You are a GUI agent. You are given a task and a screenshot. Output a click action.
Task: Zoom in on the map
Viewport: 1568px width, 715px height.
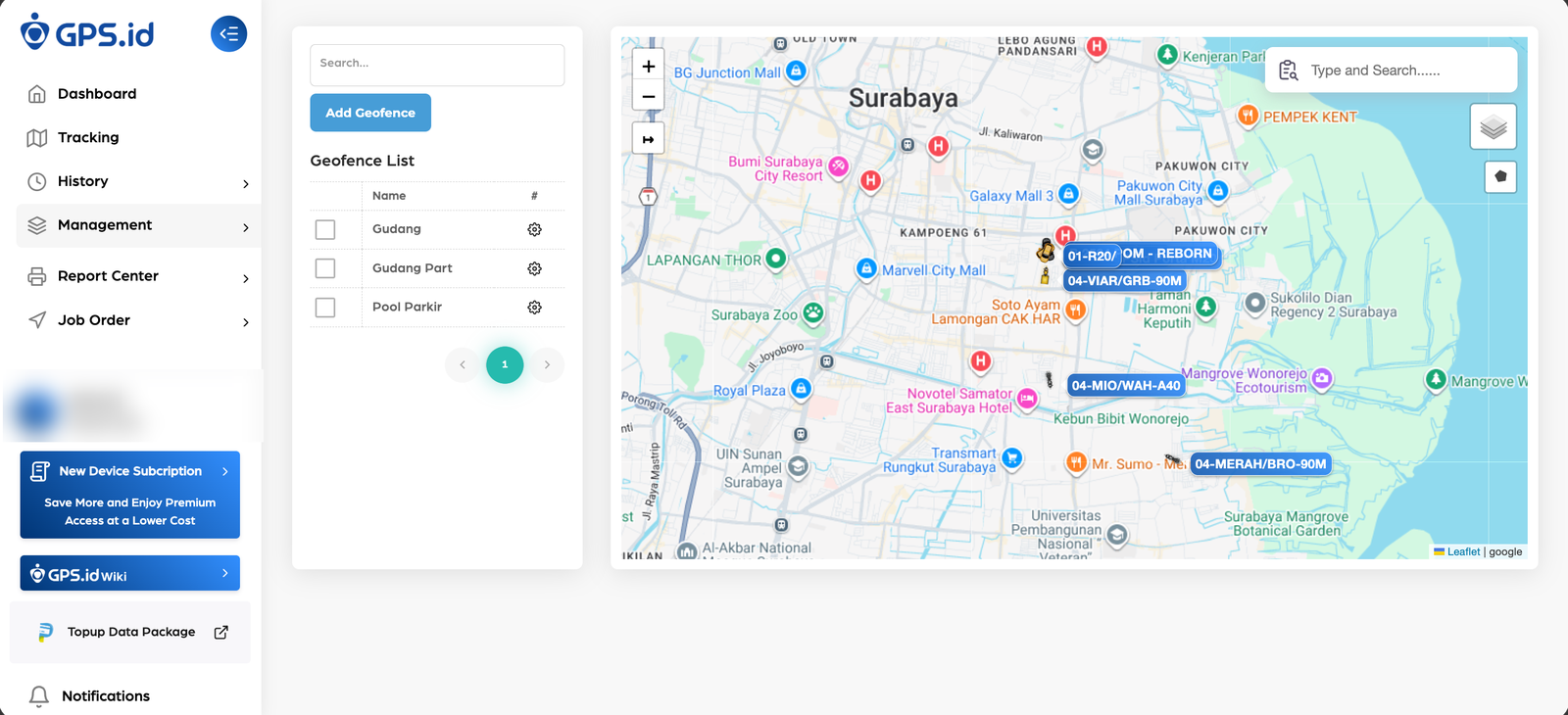(649, 67)
